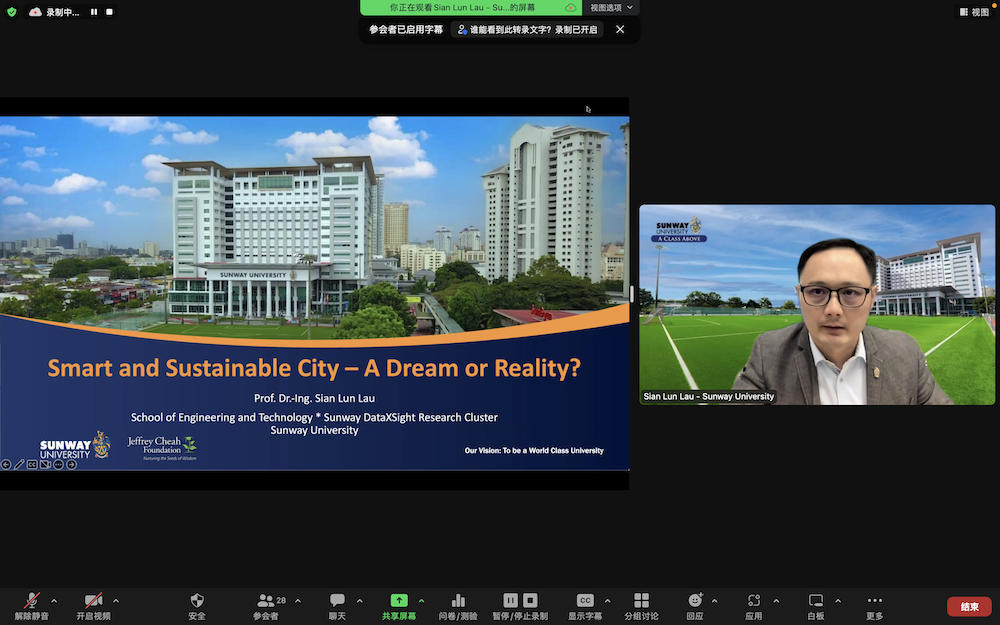This screenshot has height=625, width=1000.
Task: Open the 更多 more menu
Action: [875, 606]
